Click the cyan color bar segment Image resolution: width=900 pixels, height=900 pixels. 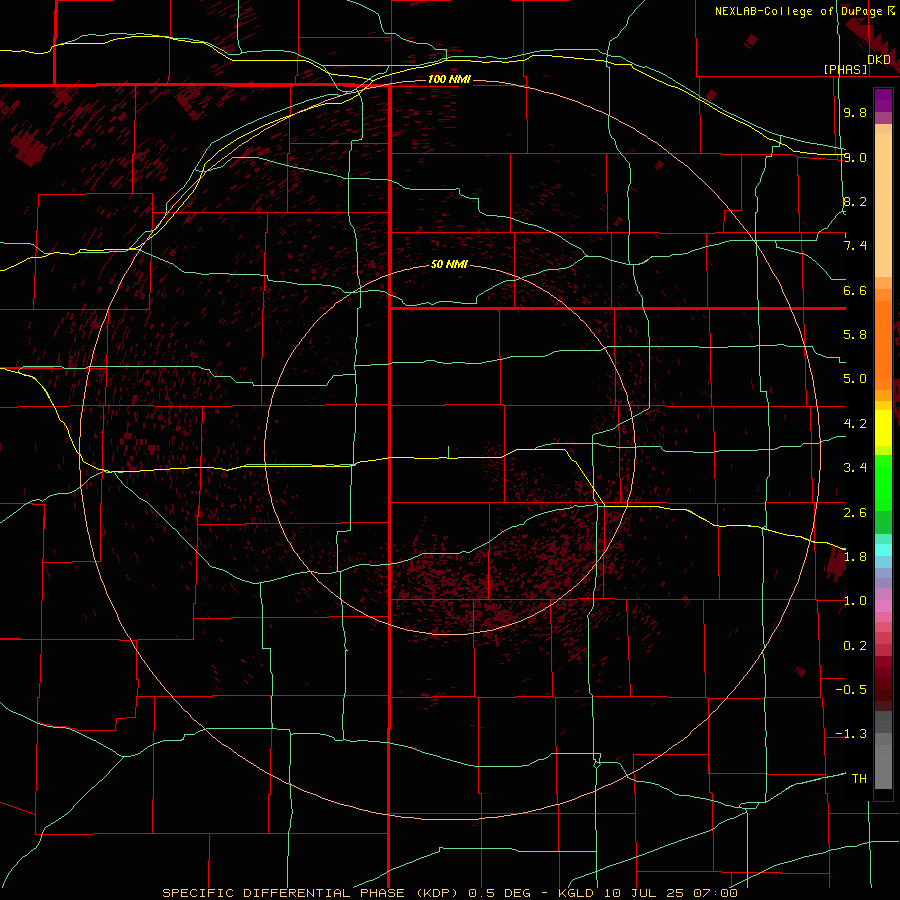[x=883, y=550]
